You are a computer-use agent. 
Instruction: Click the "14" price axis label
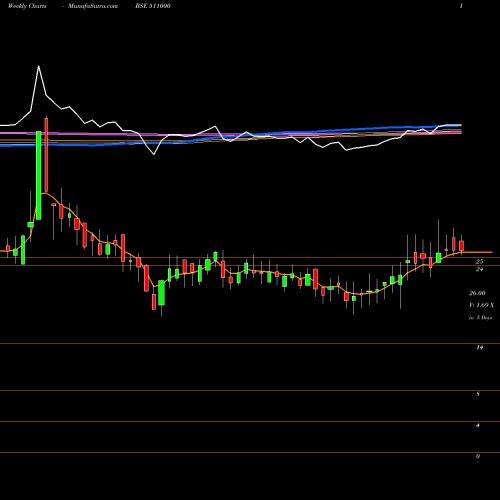(x=479, y=347)
